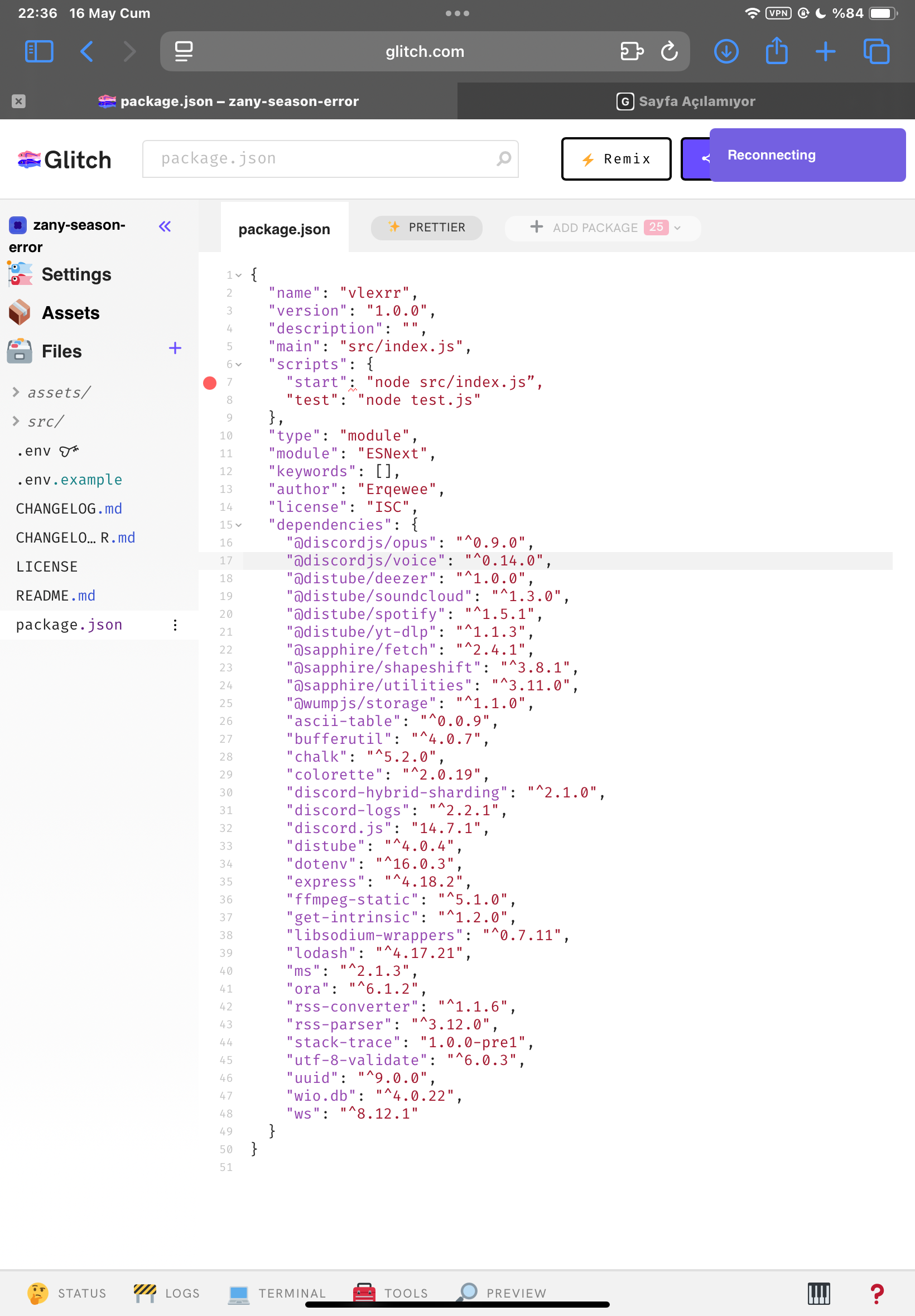This screenshot has width=915, height=1316.
Task: Tap the Wi-Fi status icon
Action: click(752, 13)
